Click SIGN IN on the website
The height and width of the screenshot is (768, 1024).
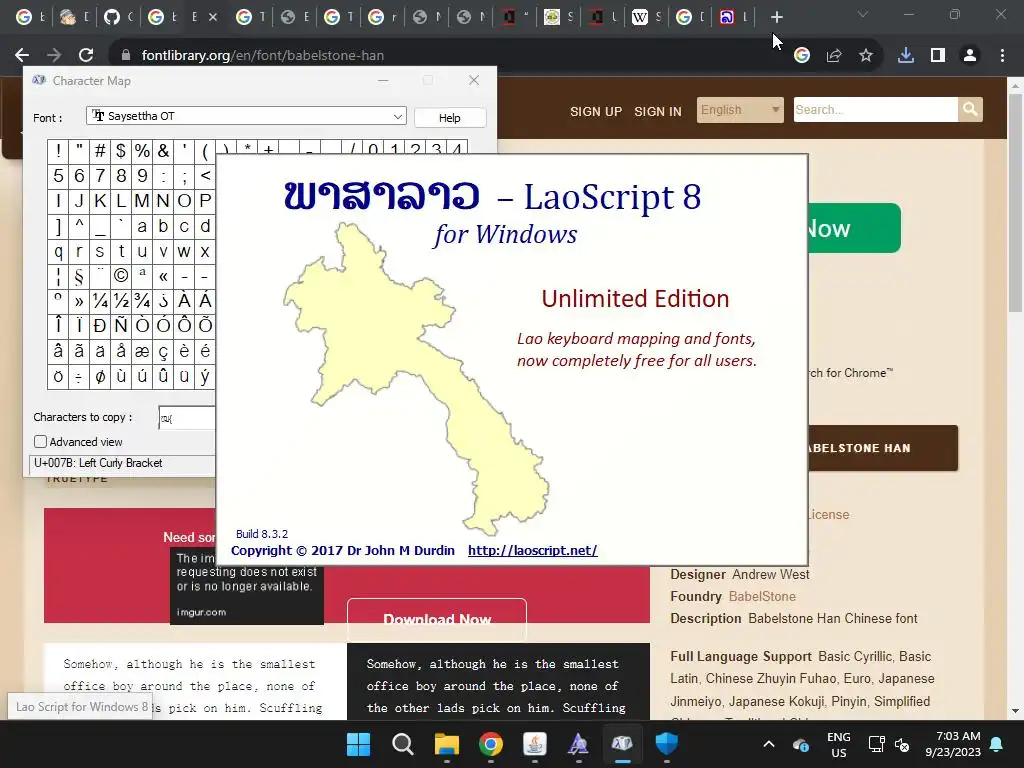(658, 112)
